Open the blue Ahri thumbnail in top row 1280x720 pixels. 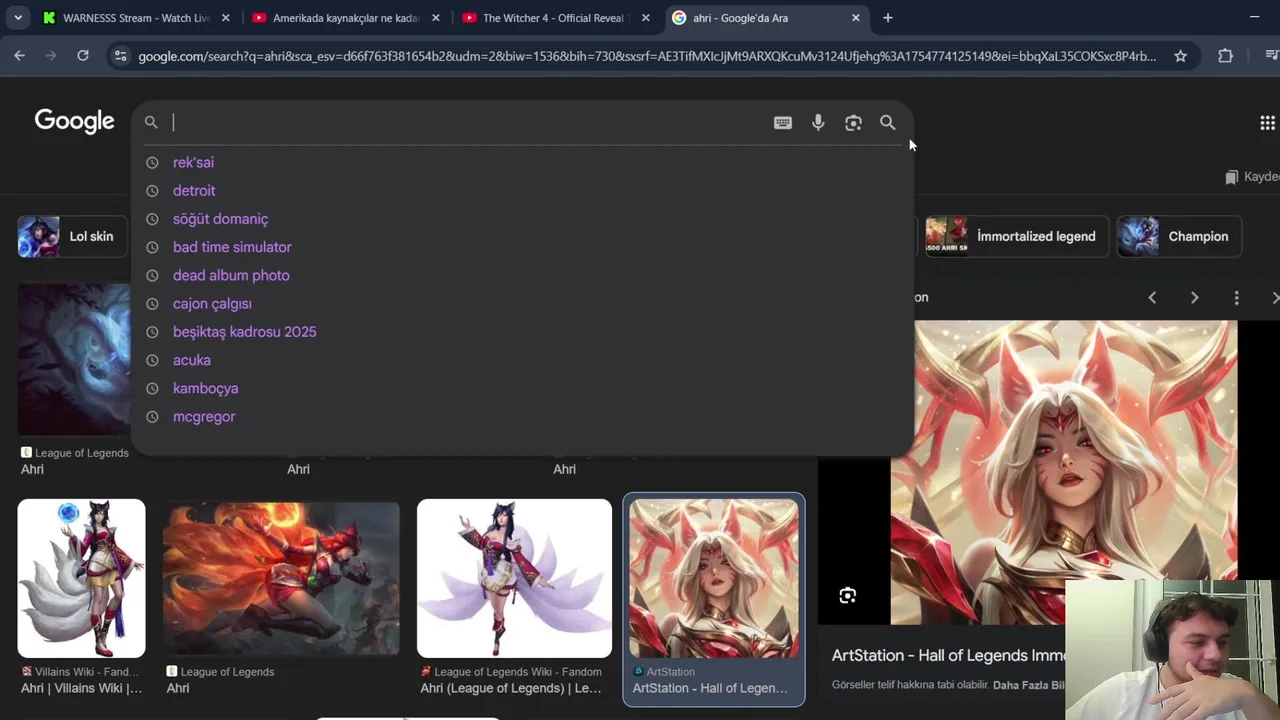(73, 360)
